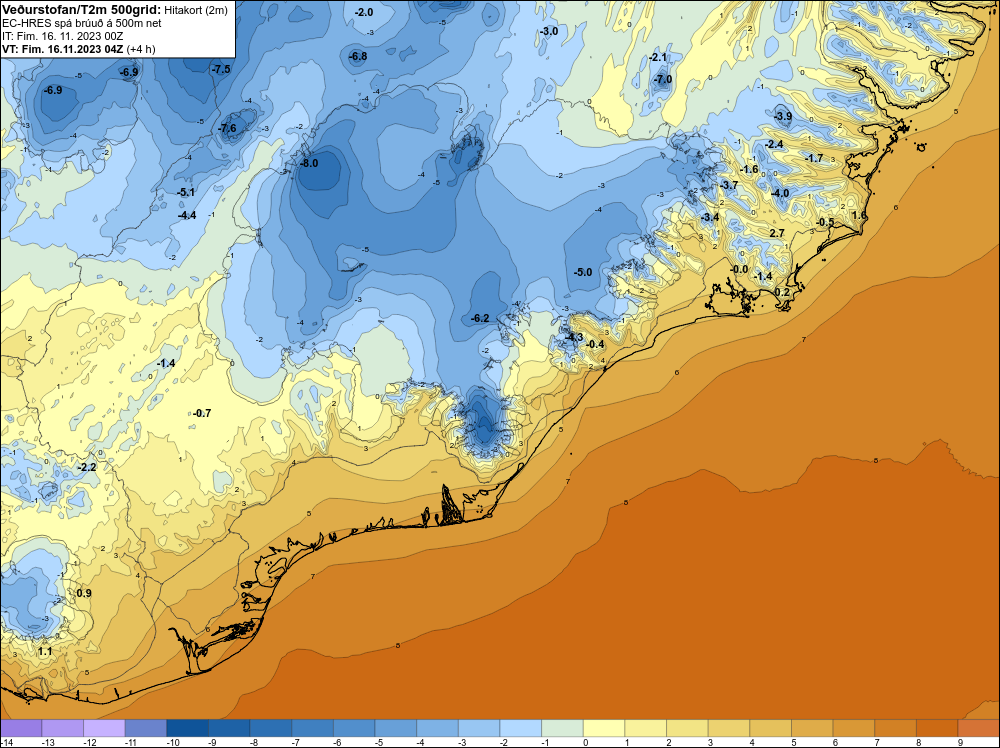Select the -6.9 temperature reading beside -7.5
The image size is (1000, 748).
pyautogui.click(x=129, y=72)
